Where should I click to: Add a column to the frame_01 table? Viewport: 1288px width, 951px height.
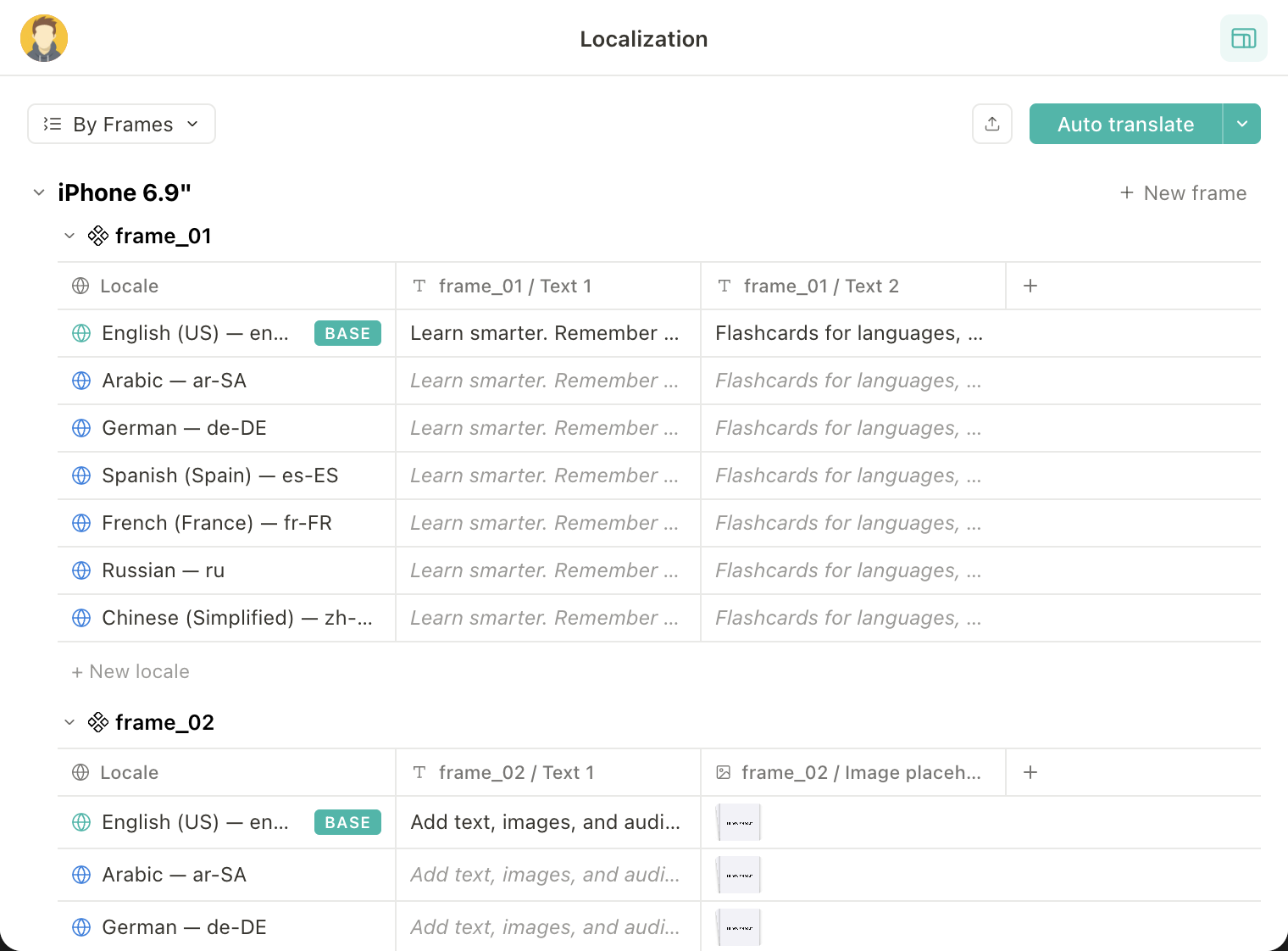[1030, 286]
